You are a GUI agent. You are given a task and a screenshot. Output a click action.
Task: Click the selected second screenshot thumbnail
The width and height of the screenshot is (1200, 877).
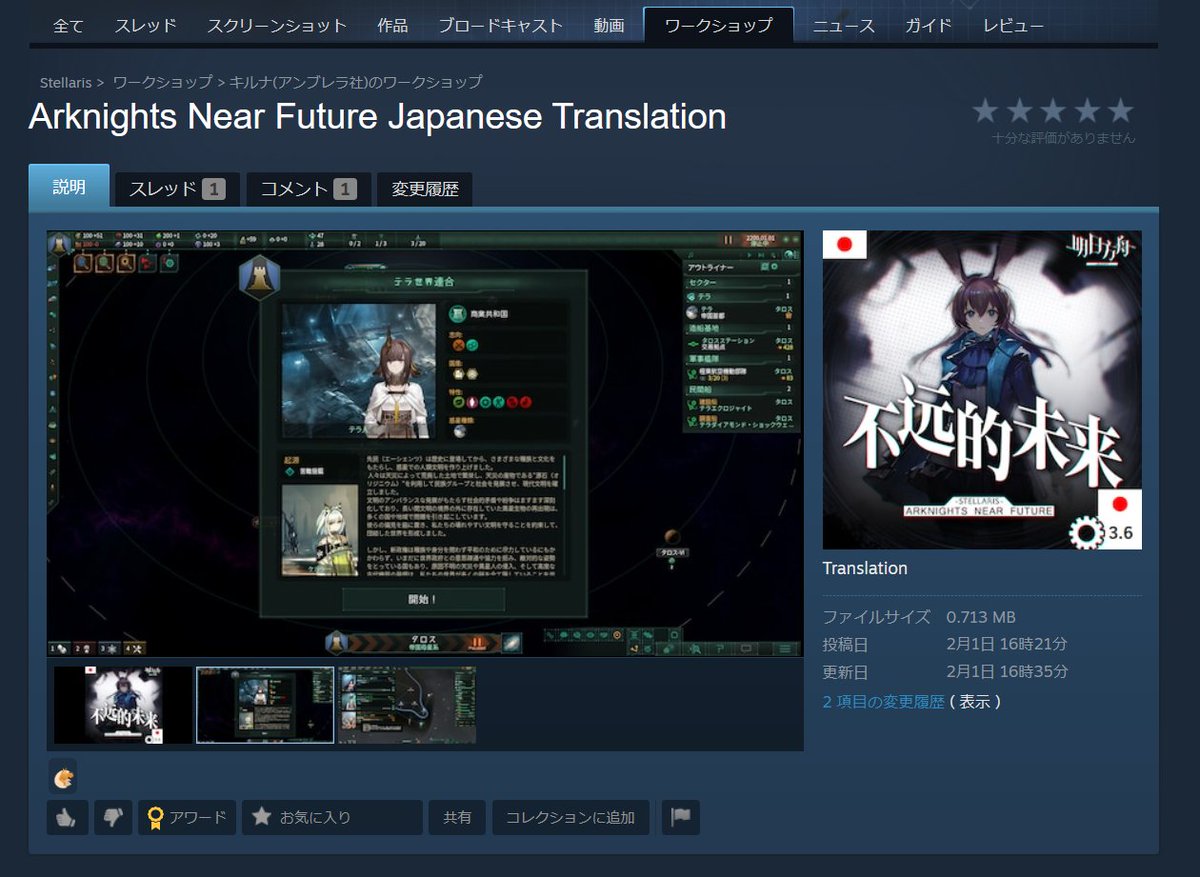point(265,705)
